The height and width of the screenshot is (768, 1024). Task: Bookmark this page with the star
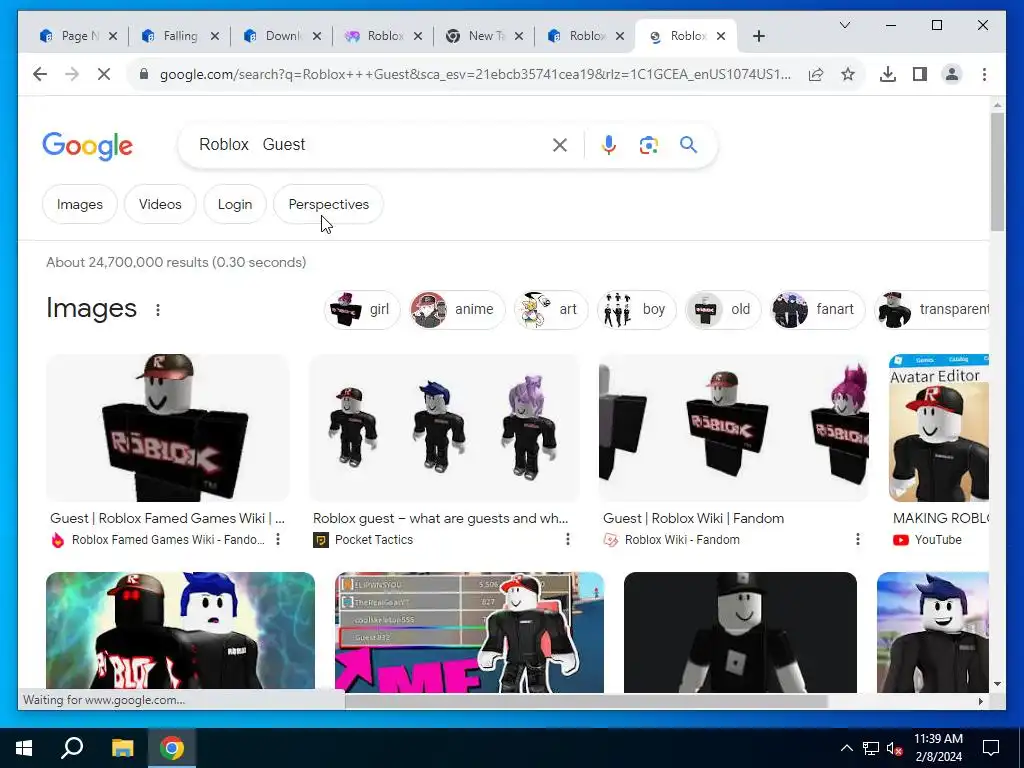pos(848,74)
